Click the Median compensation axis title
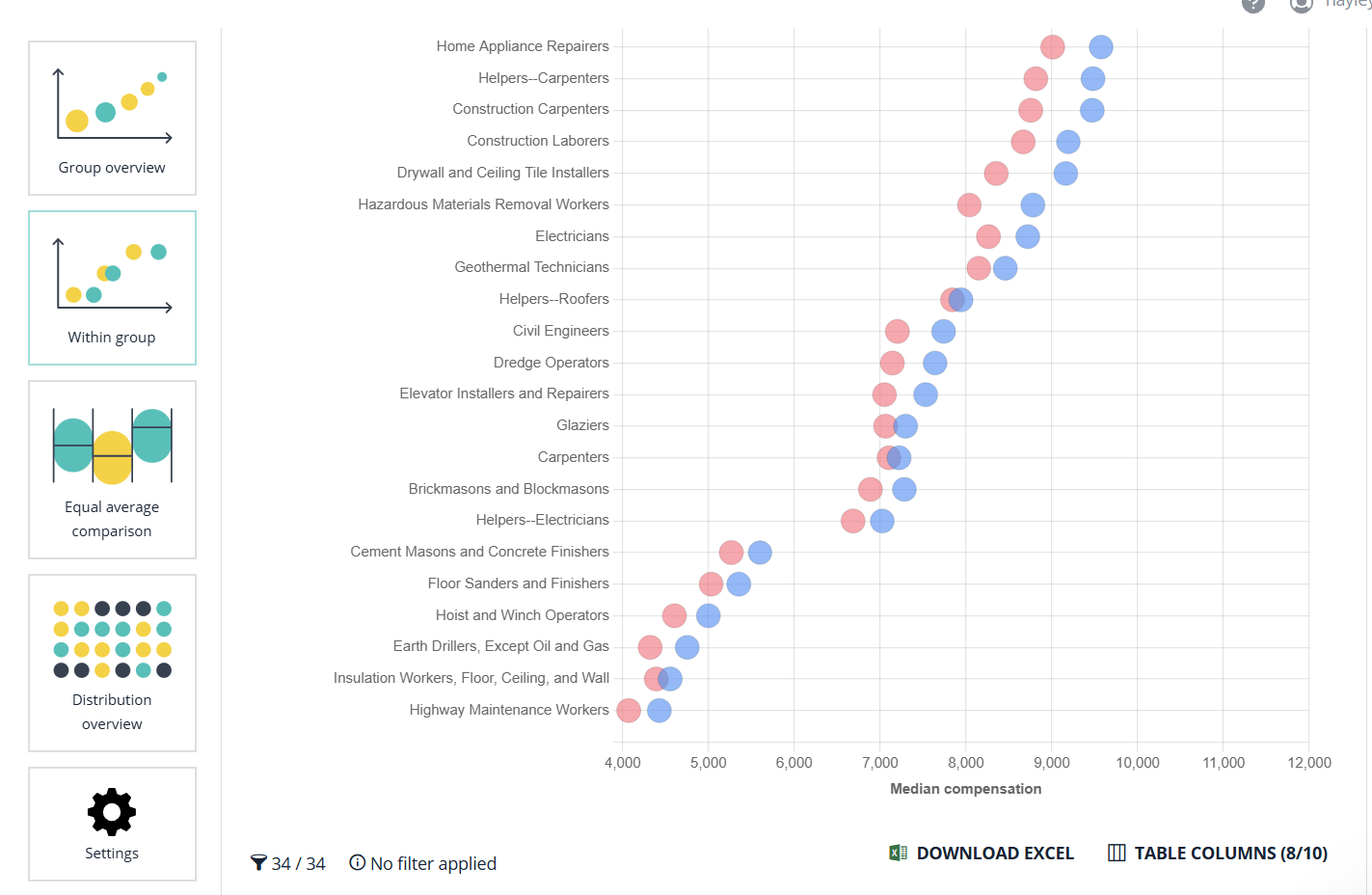 point(965,789)
